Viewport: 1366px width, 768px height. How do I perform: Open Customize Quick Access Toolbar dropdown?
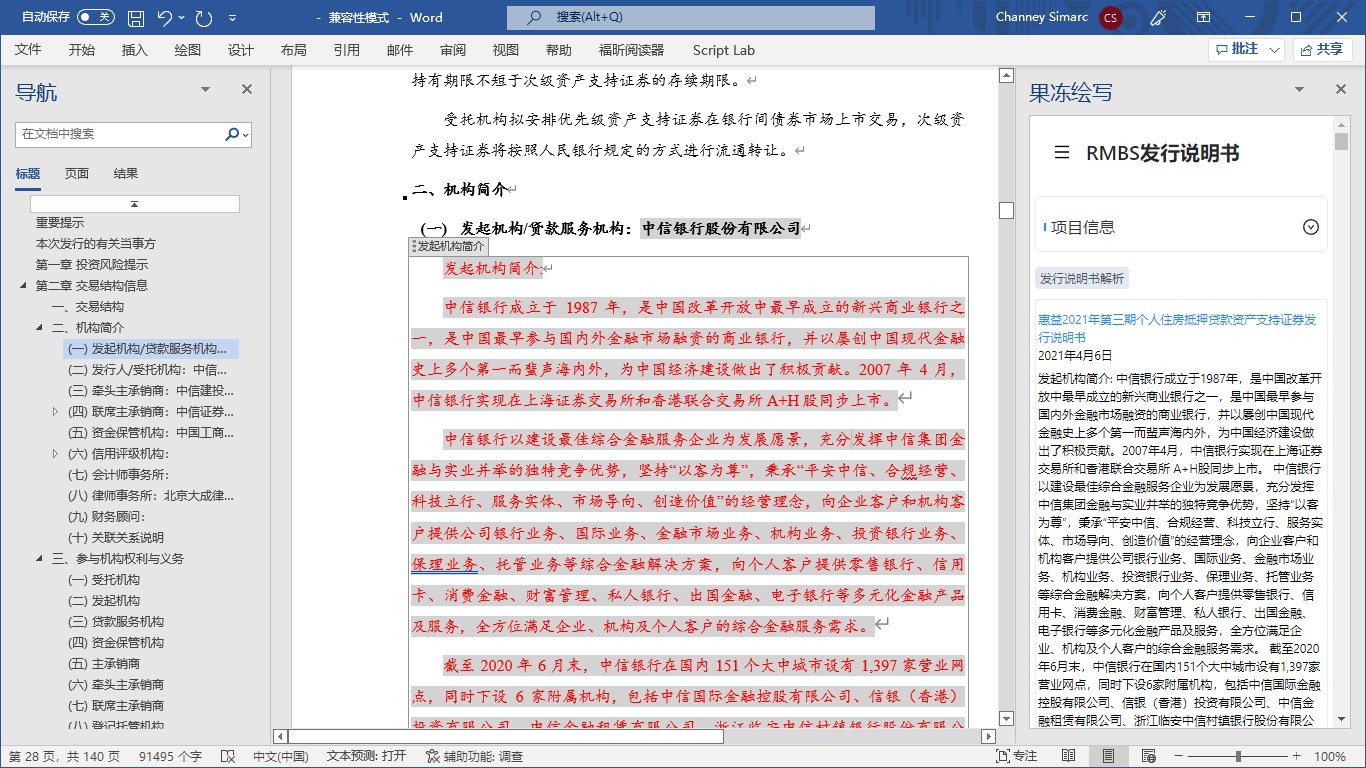(x=232, y=18)
